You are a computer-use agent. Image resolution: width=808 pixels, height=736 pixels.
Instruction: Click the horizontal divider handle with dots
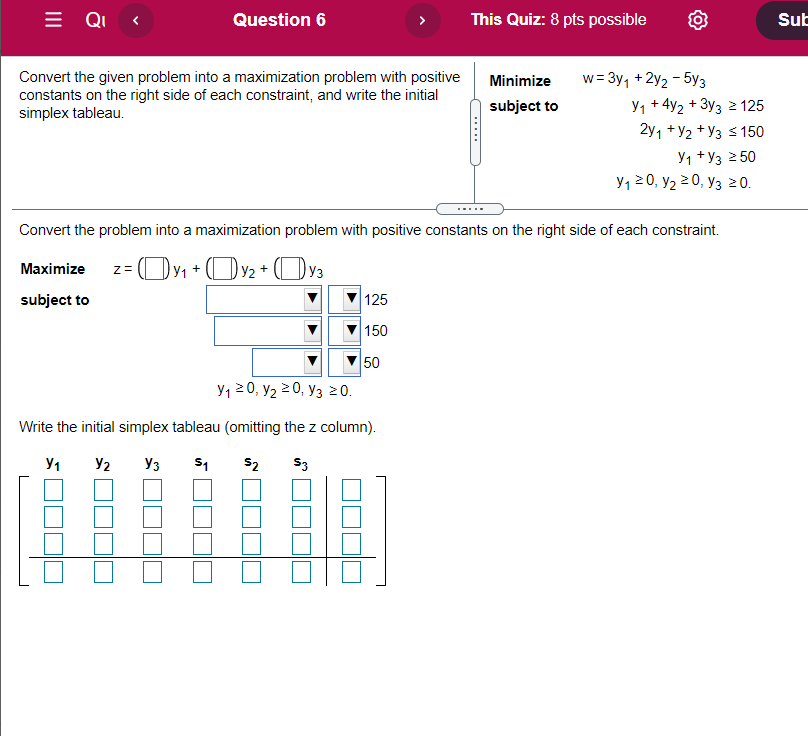pyautogui.click(x=470, y=209)
